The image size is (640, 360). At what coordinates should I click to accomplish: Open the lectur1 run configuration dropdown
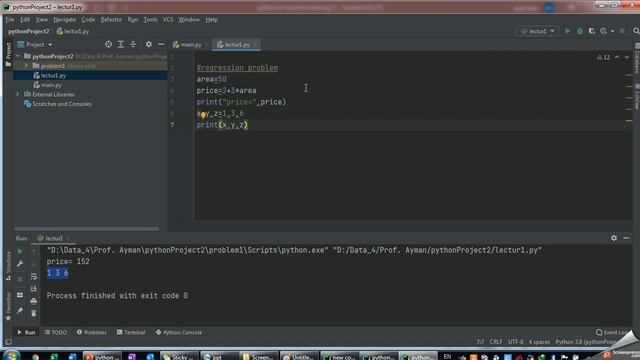point(538,31)
